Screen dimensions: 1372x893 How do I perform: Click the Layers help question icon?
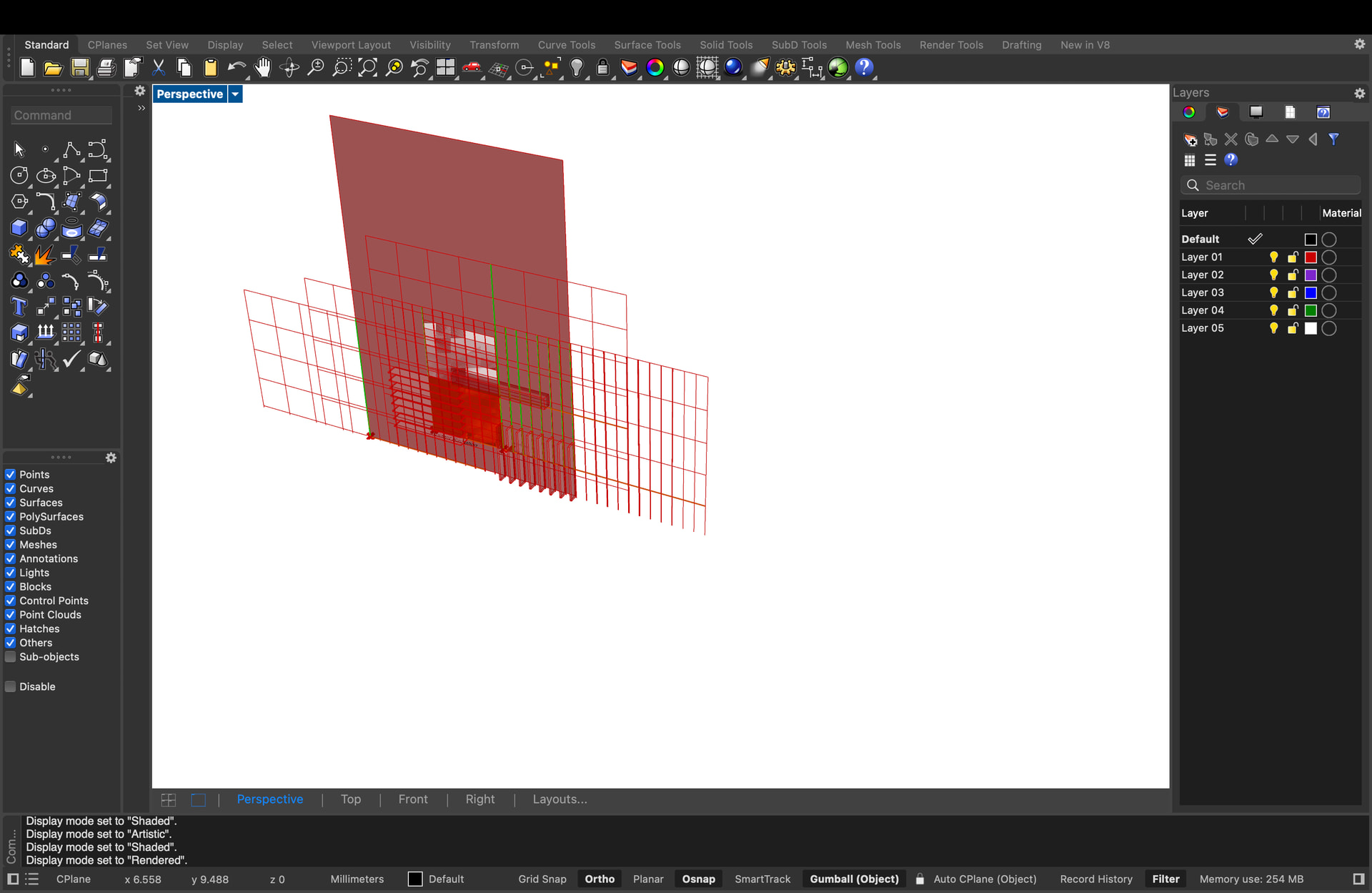[x=1231, y=160]
